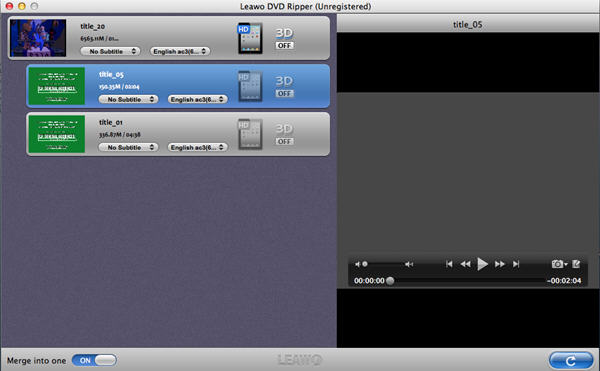This screenshot has width=600, height=371.
Task: Click the rewind button in the player
Action: [x=465, y=264]
